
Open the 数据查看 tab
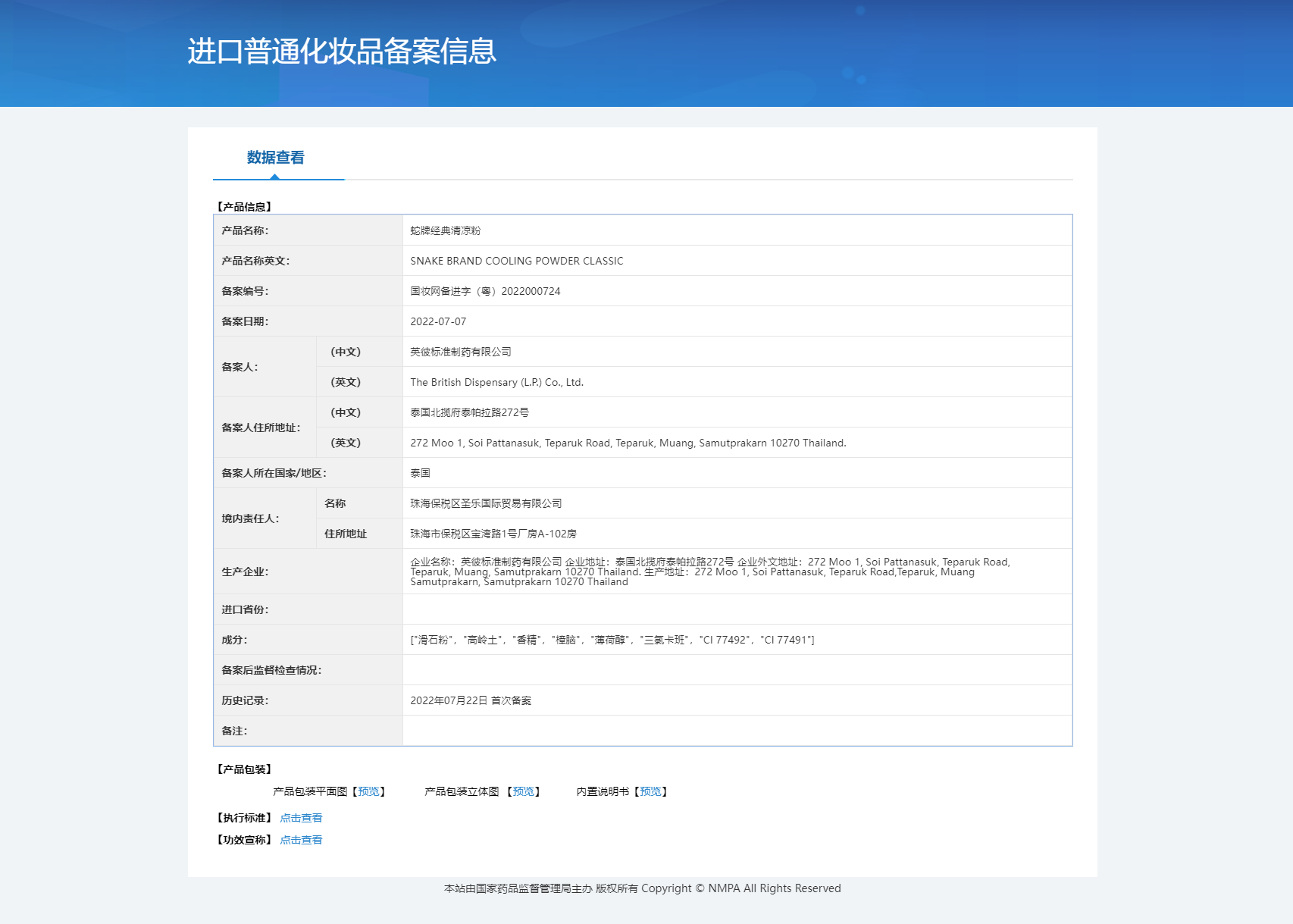(x=275, y=158)
